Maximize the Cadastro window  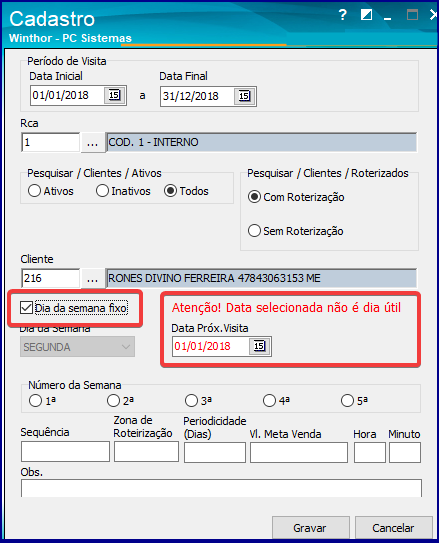(x=412, y=15)
